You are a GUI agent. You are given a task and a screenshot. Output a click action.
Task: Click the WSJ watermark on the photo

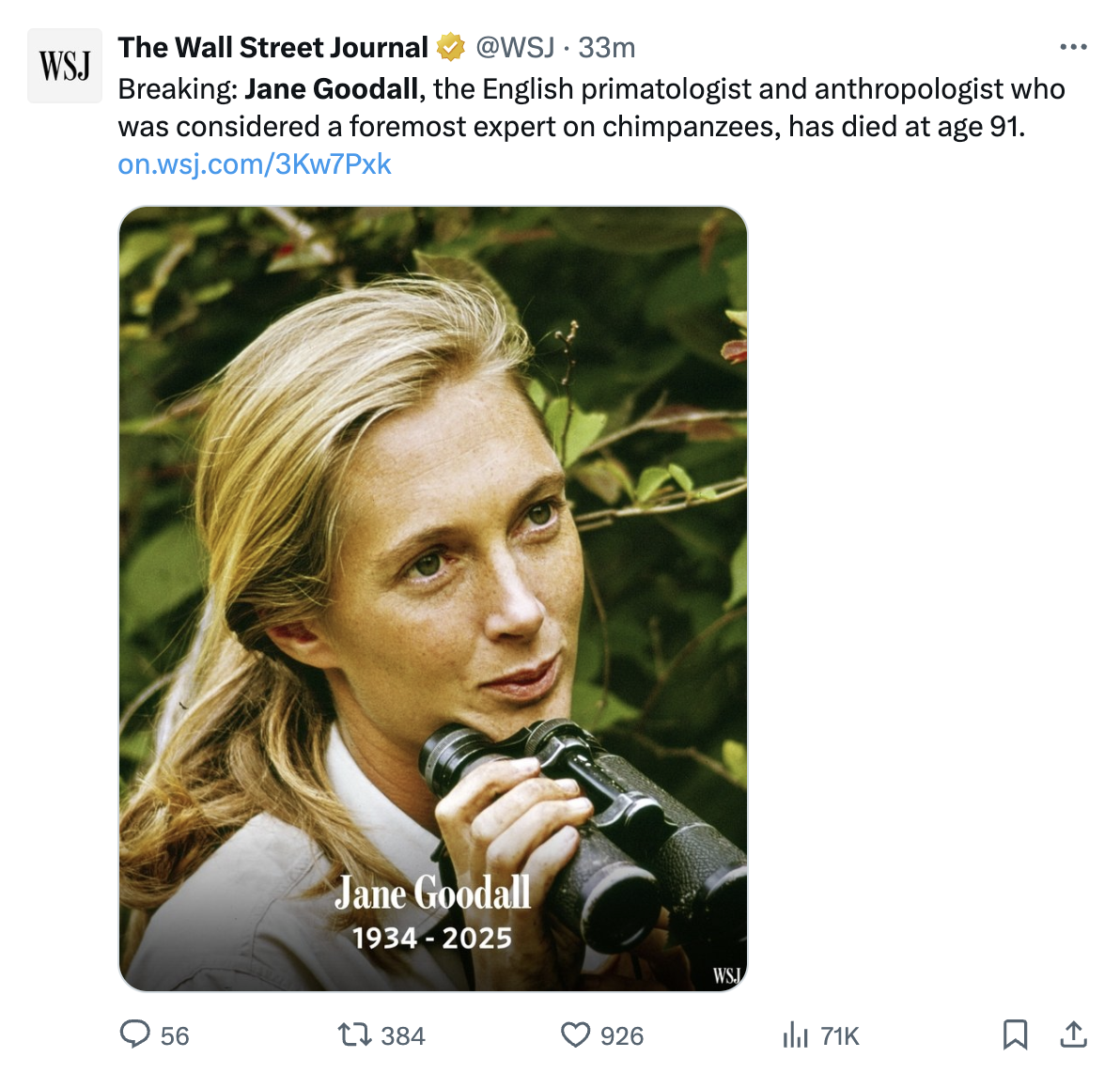point(726,975)
